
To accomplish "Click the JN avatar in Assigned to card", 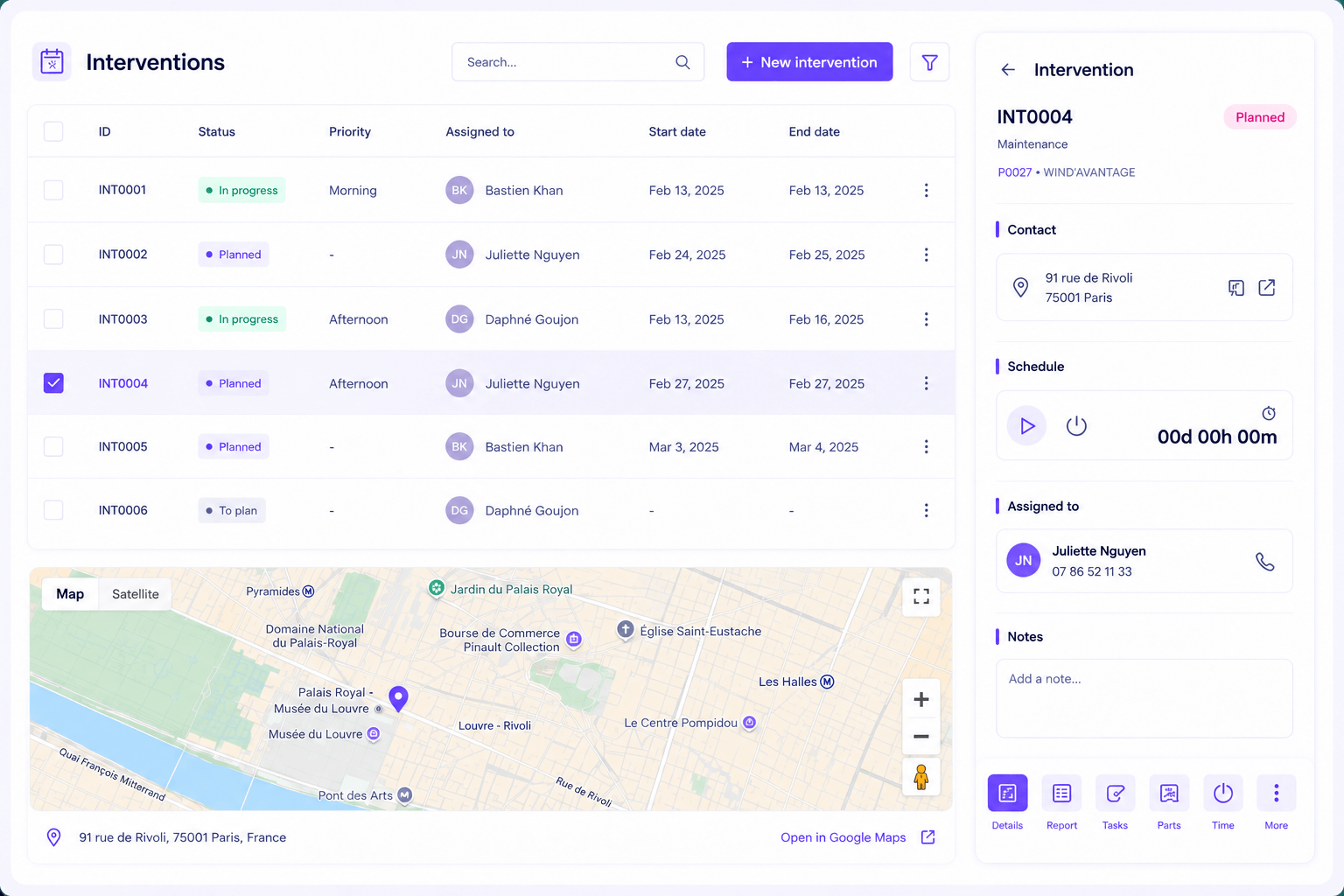I will (1024, 561).
